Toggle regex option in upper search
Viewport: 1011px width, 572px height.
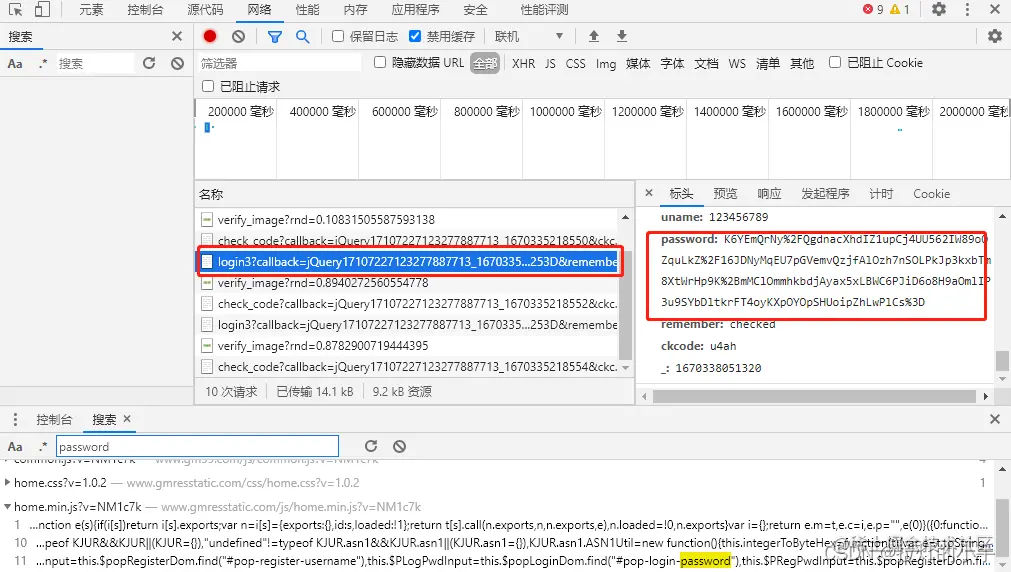click(x=43, y=63)
